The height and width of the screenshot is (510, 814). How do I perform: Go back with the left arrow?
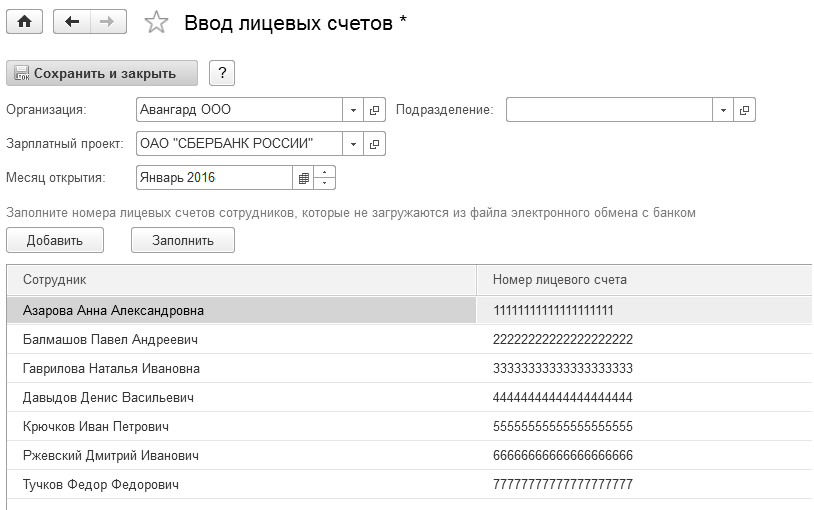(x=72, y=22)
